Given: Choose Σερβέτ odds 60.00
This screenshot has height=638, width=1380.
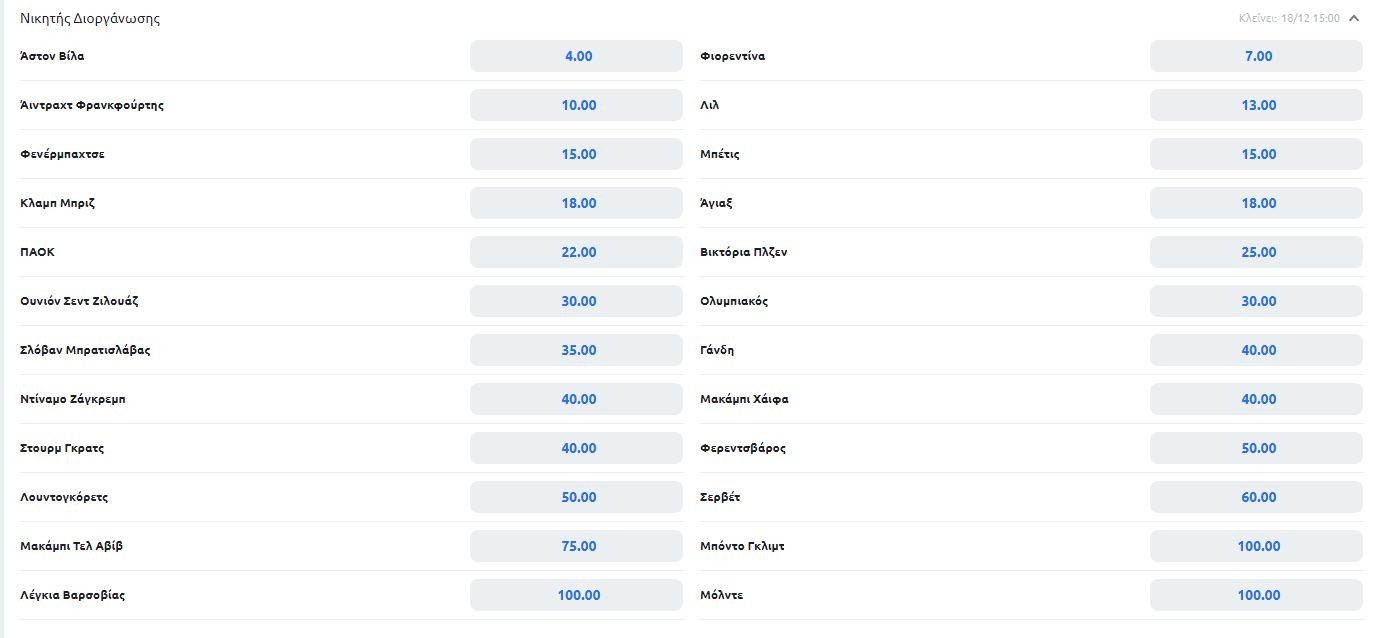Looking at the screenshot, I should 1256,497.
